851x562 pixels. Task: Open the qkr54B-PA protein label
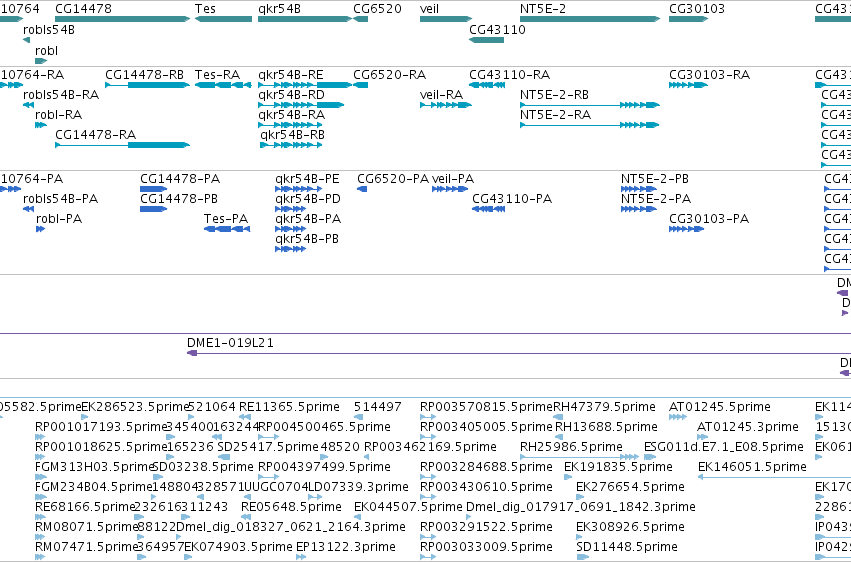click(x=308, y=219)
